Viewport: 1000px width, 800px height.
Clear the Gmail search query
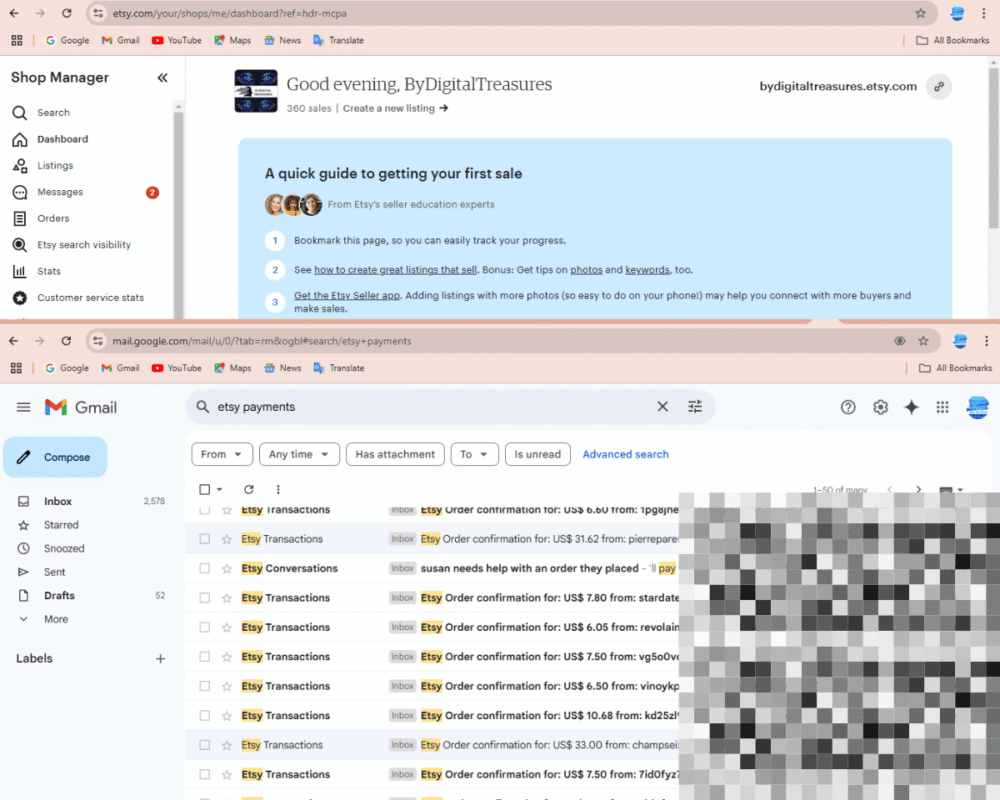663,406
